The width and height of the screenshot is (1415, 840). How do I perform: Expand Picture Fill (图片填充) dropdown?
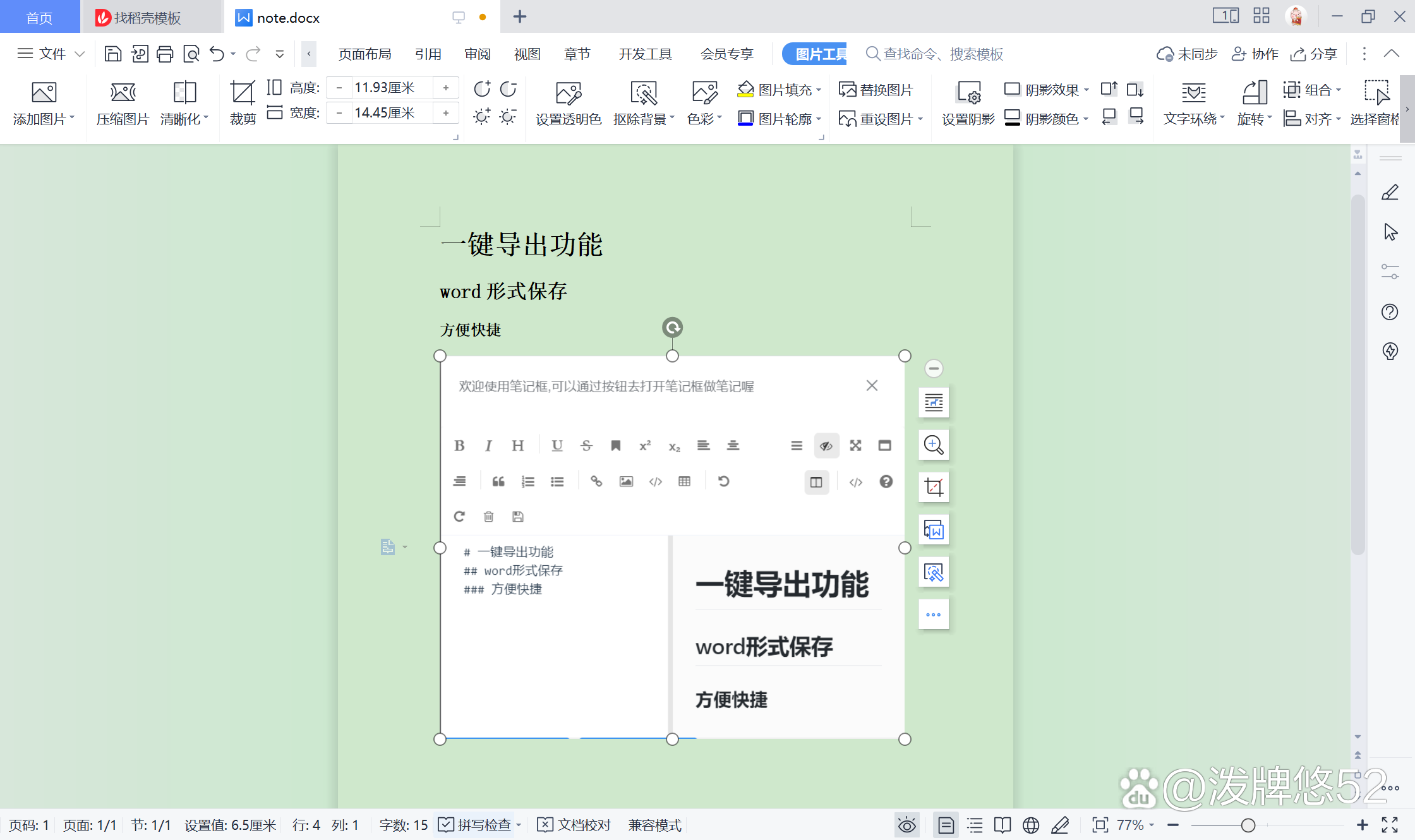point(819,90)
